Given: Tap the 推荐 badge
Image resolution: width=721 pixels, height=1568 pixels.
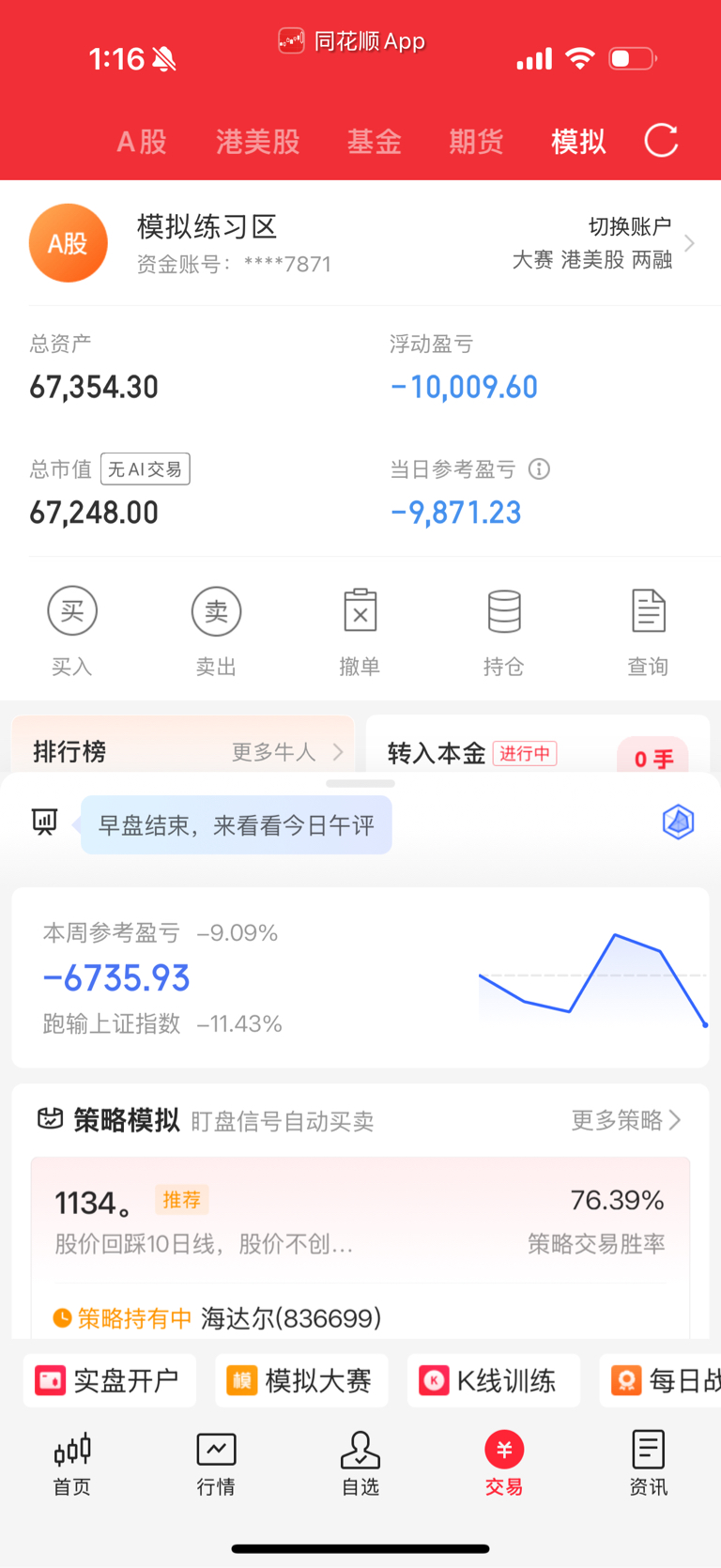Looking at the screenshot, I should (182, 1200).
